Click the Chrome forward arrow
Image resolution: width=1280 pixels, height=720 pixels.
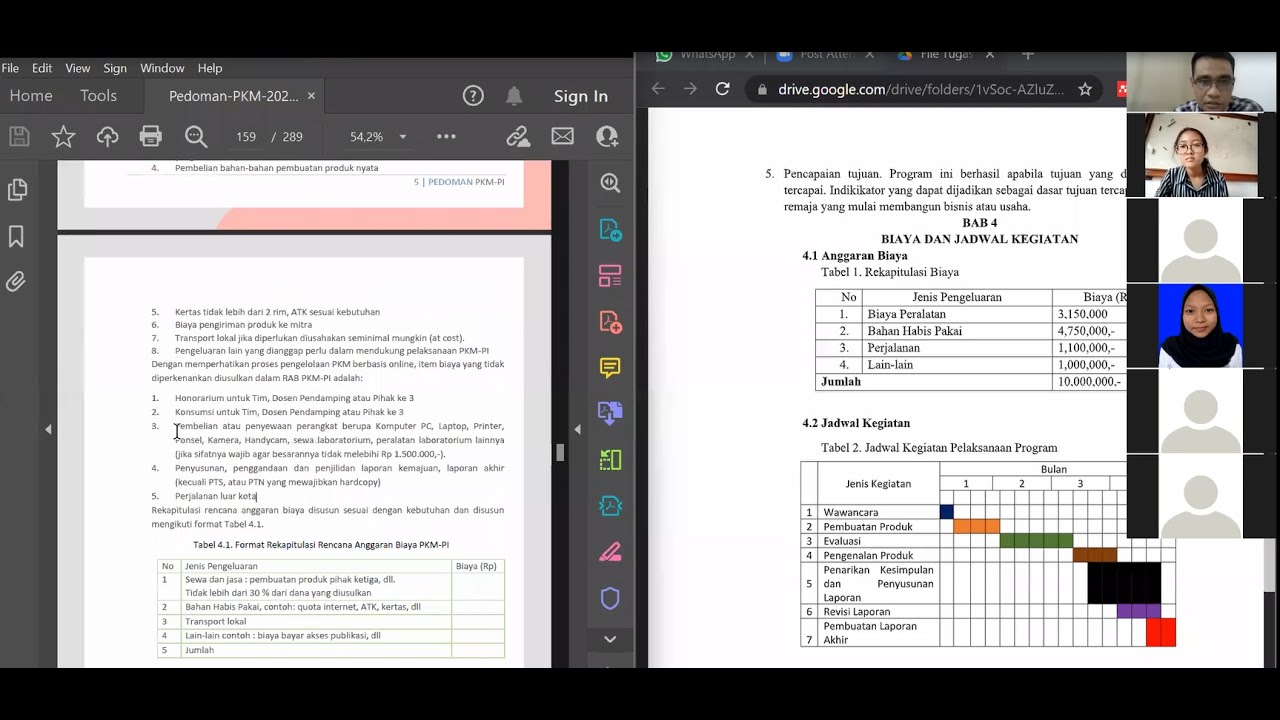[x=690, y=89]
